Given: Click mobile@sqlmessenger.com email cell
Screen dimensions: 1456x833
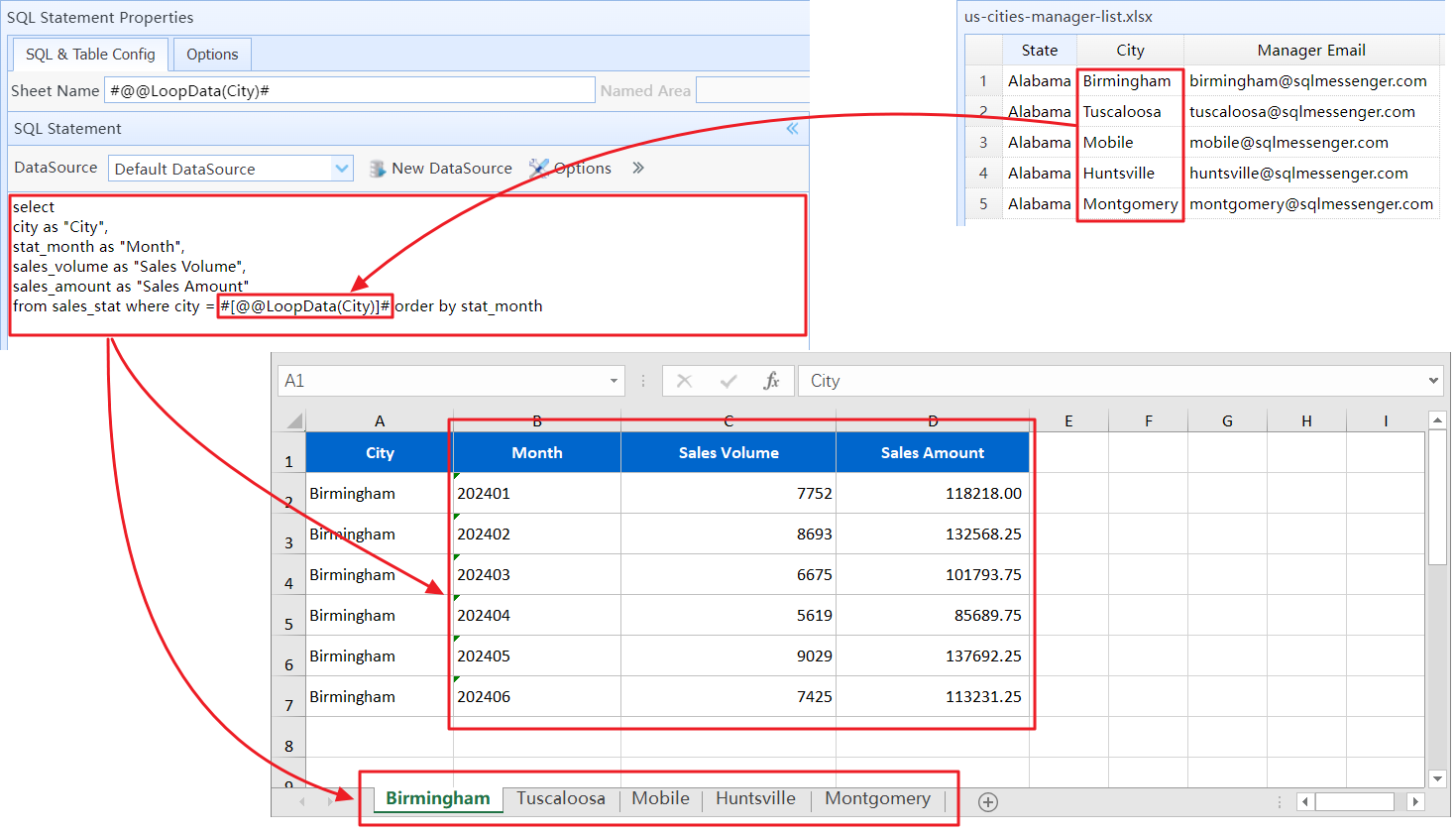Looking at the screenshot, I should 1311,143.
